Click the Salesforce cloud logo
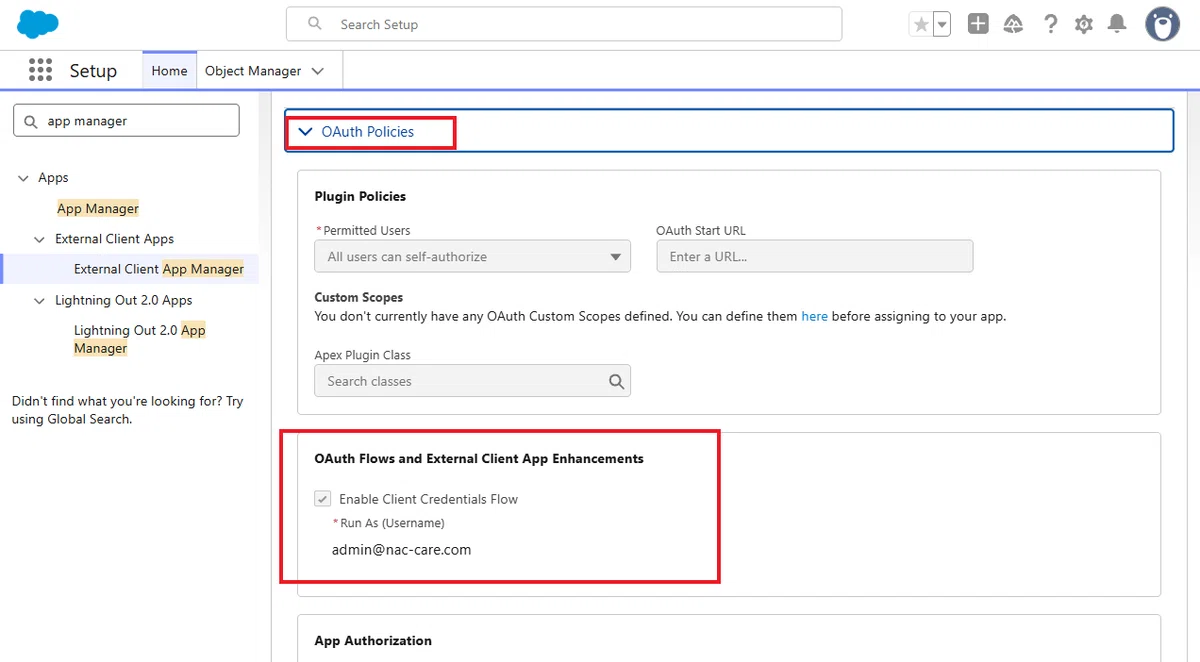 pyautogui.click(x=38, y=24)
